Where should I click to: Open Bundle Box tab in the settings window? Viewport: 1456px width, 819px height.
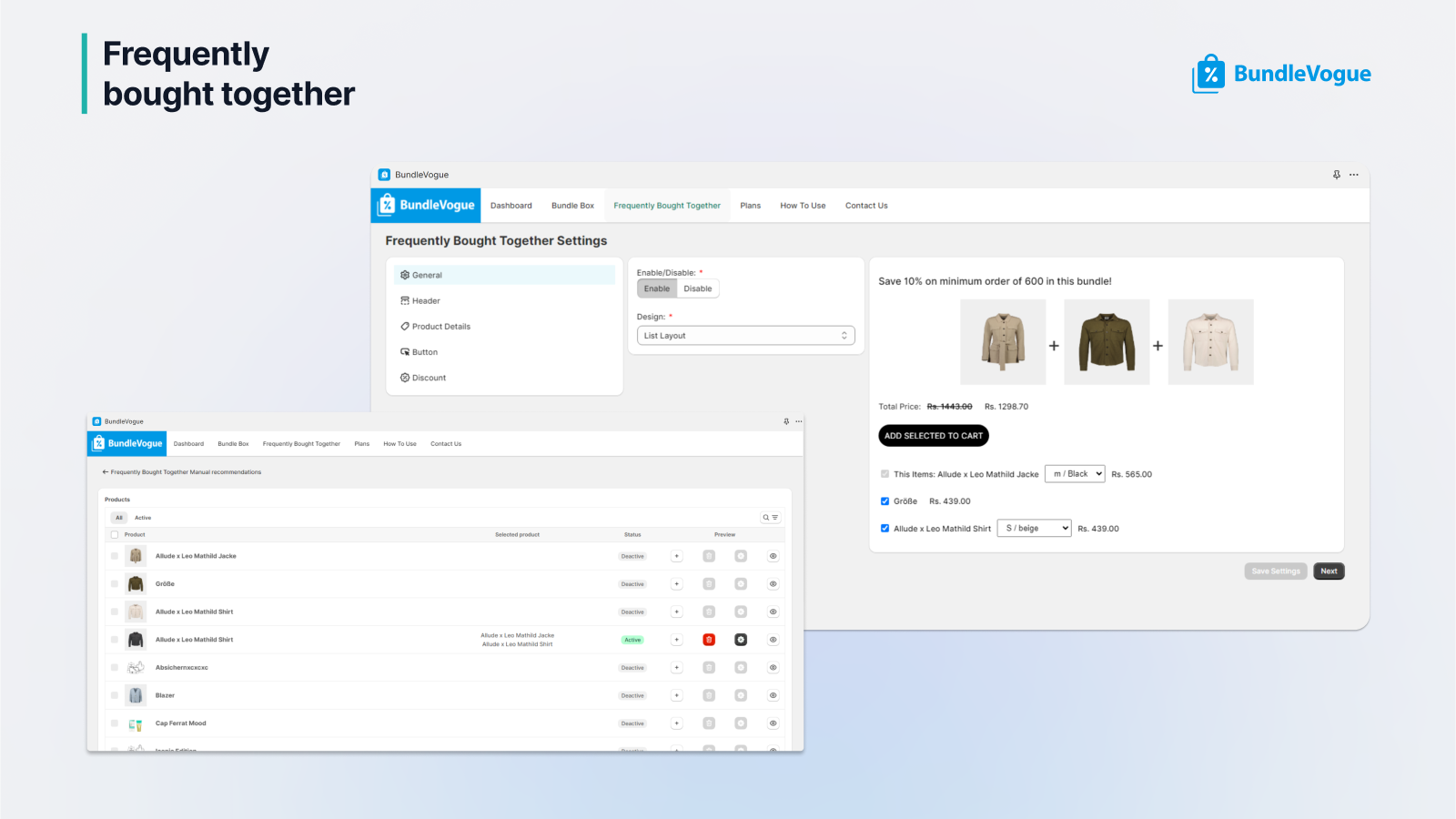point(572,206)
